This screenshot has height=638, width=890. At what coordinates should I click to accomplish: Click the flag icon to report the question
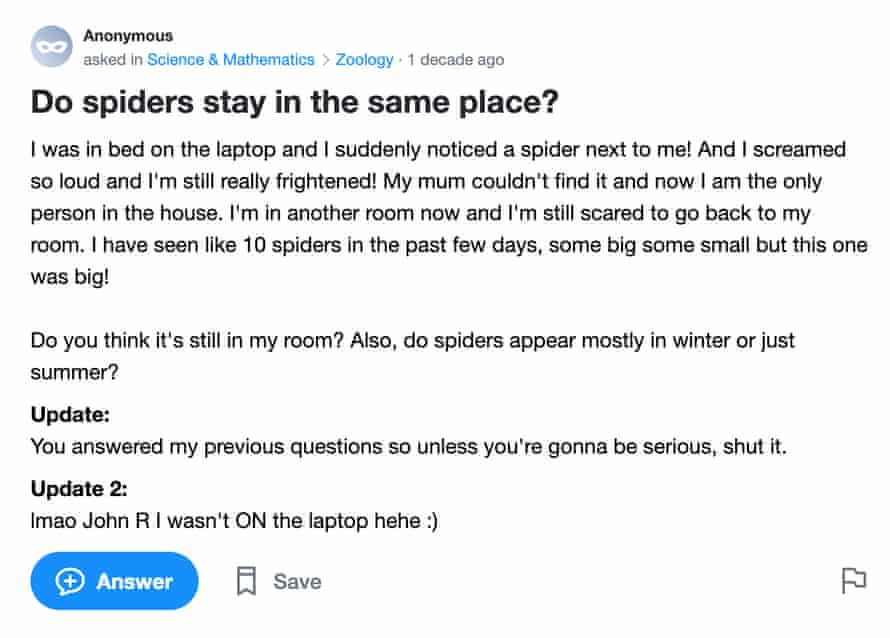coord(853,581)
